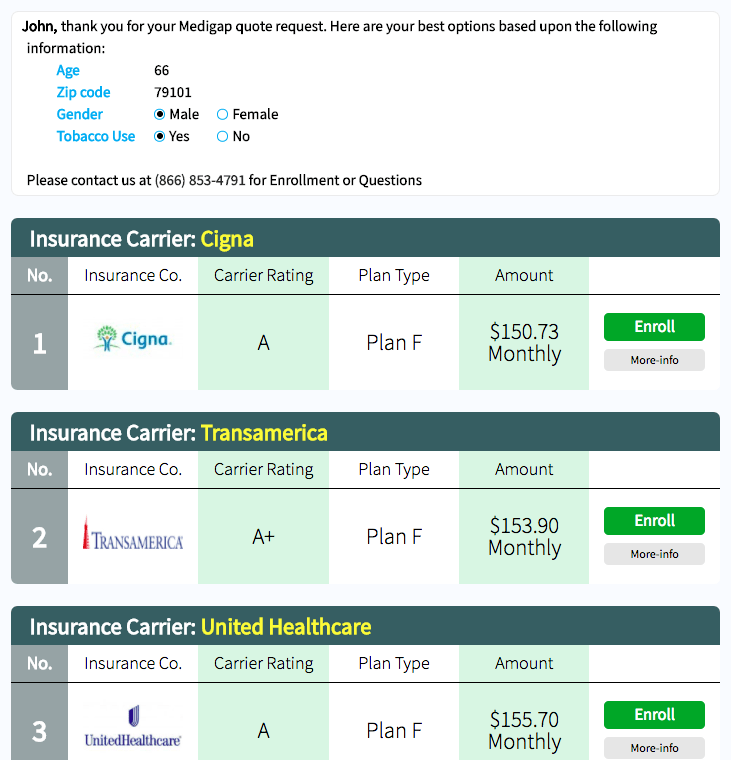Click the UnitedHealthcare logo
The width and height of the screenshot is (731, 760).
[x=132, y=726]
